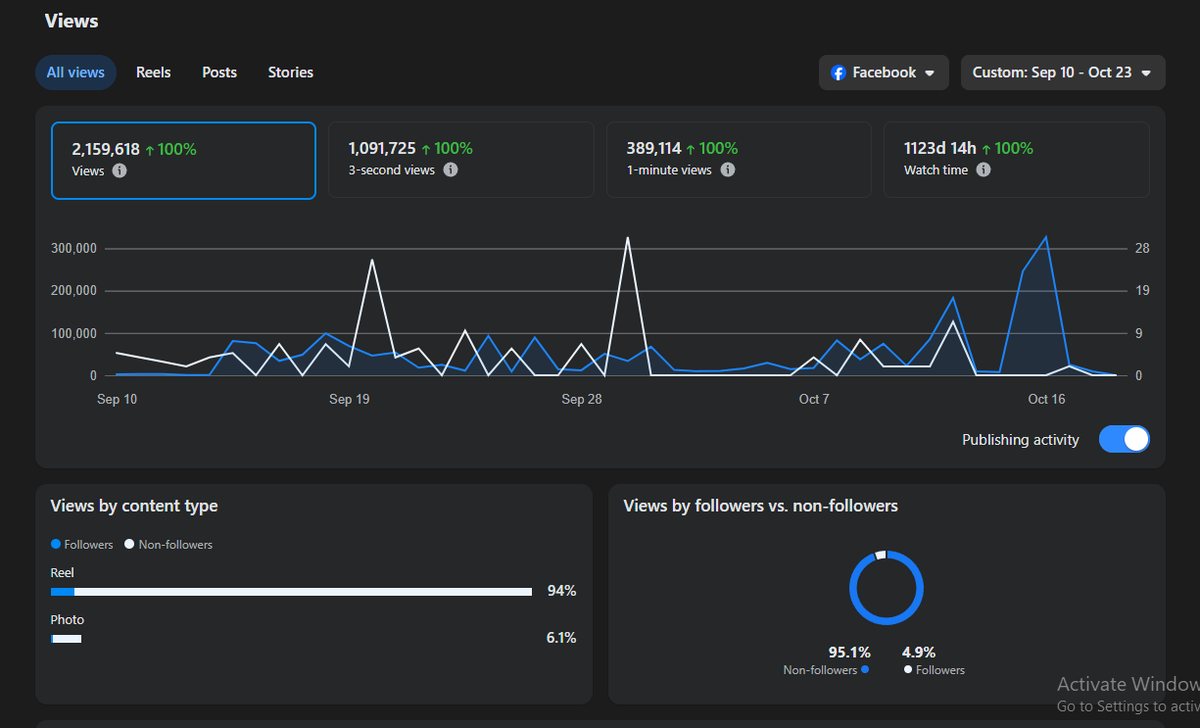
Task: Switch to the Reels tab
Action: coord(153,73)
